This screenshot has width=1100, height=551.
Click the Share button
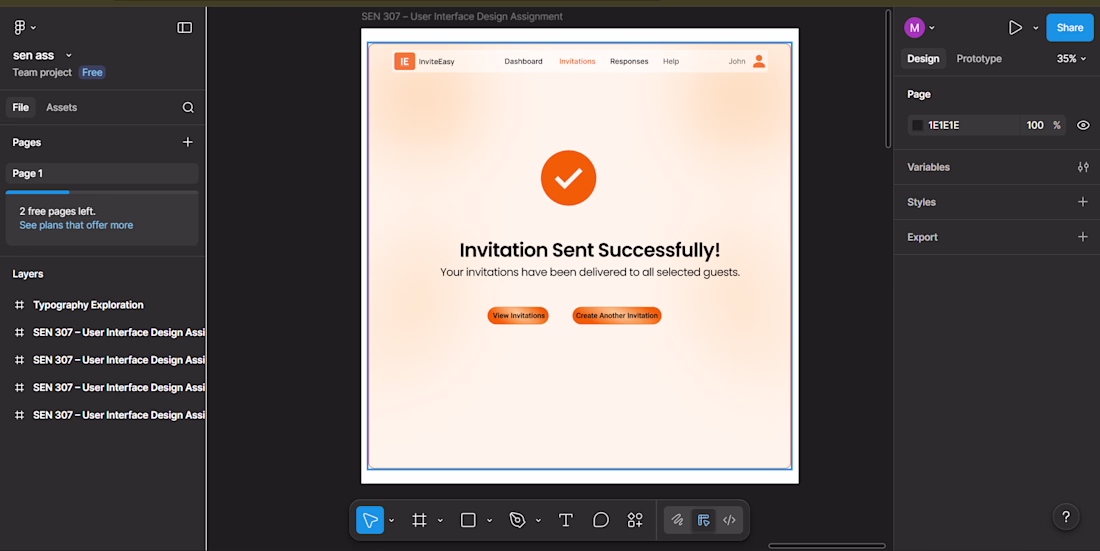[x=1070, y=27]
